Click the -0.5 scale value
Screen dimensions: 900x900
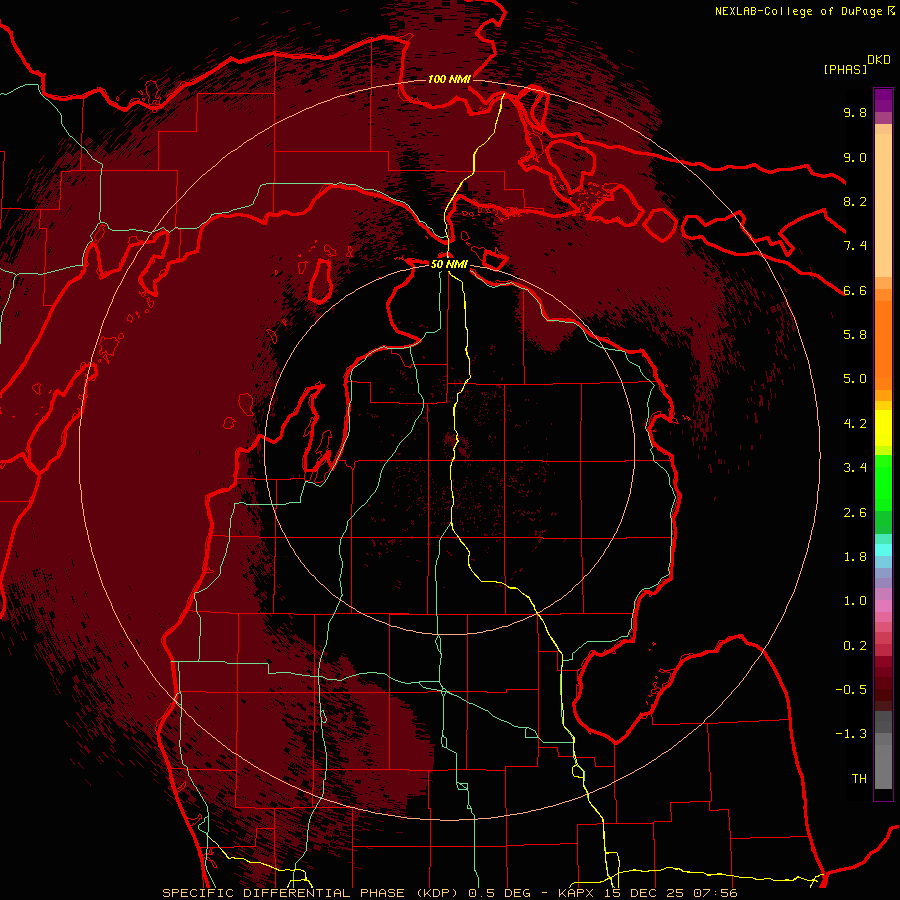[851, 690]
